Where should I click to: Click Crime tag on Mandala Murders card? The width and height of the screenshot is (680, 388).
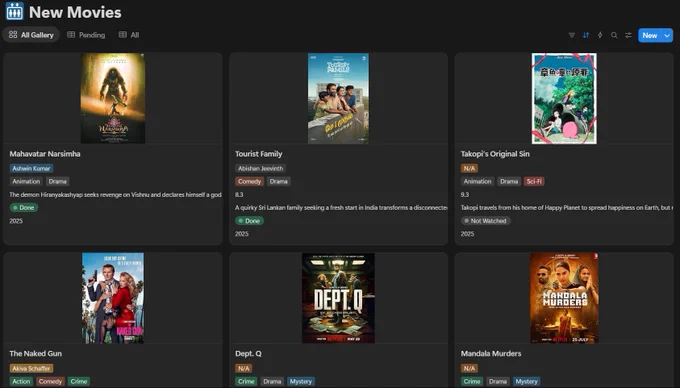click(x=472, y=381)
